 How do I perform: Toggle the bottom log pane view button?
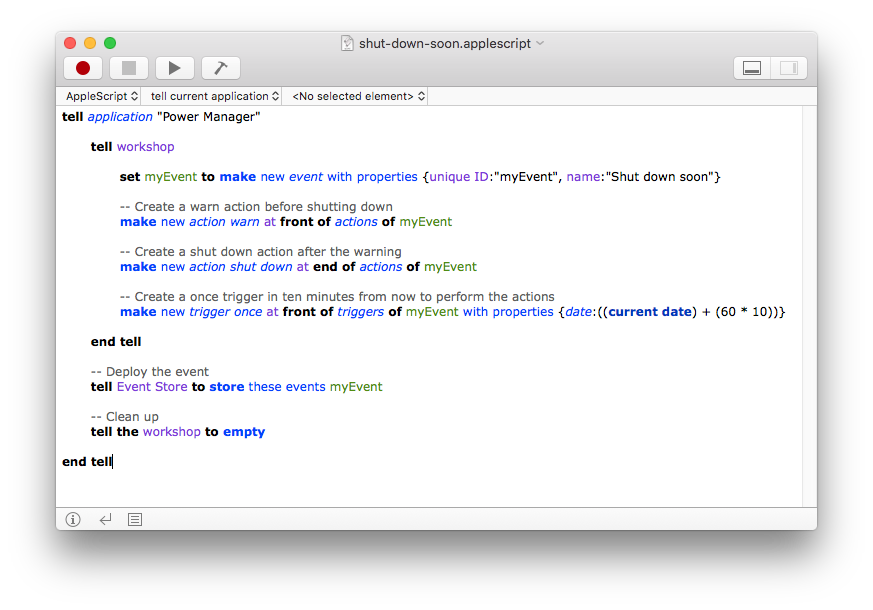click(x=752, y=68)
